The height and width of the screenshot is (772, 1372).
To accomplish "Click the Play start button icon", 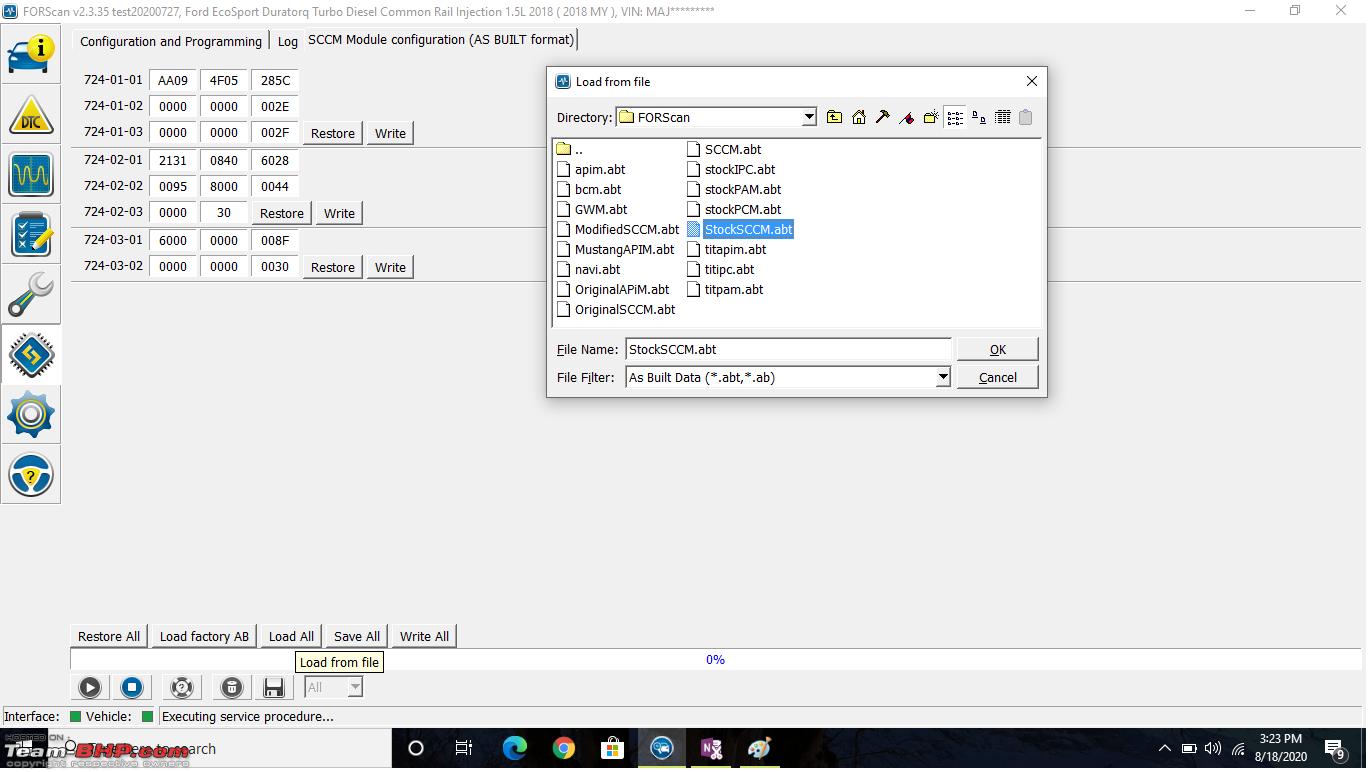I will tap(90, 688).
